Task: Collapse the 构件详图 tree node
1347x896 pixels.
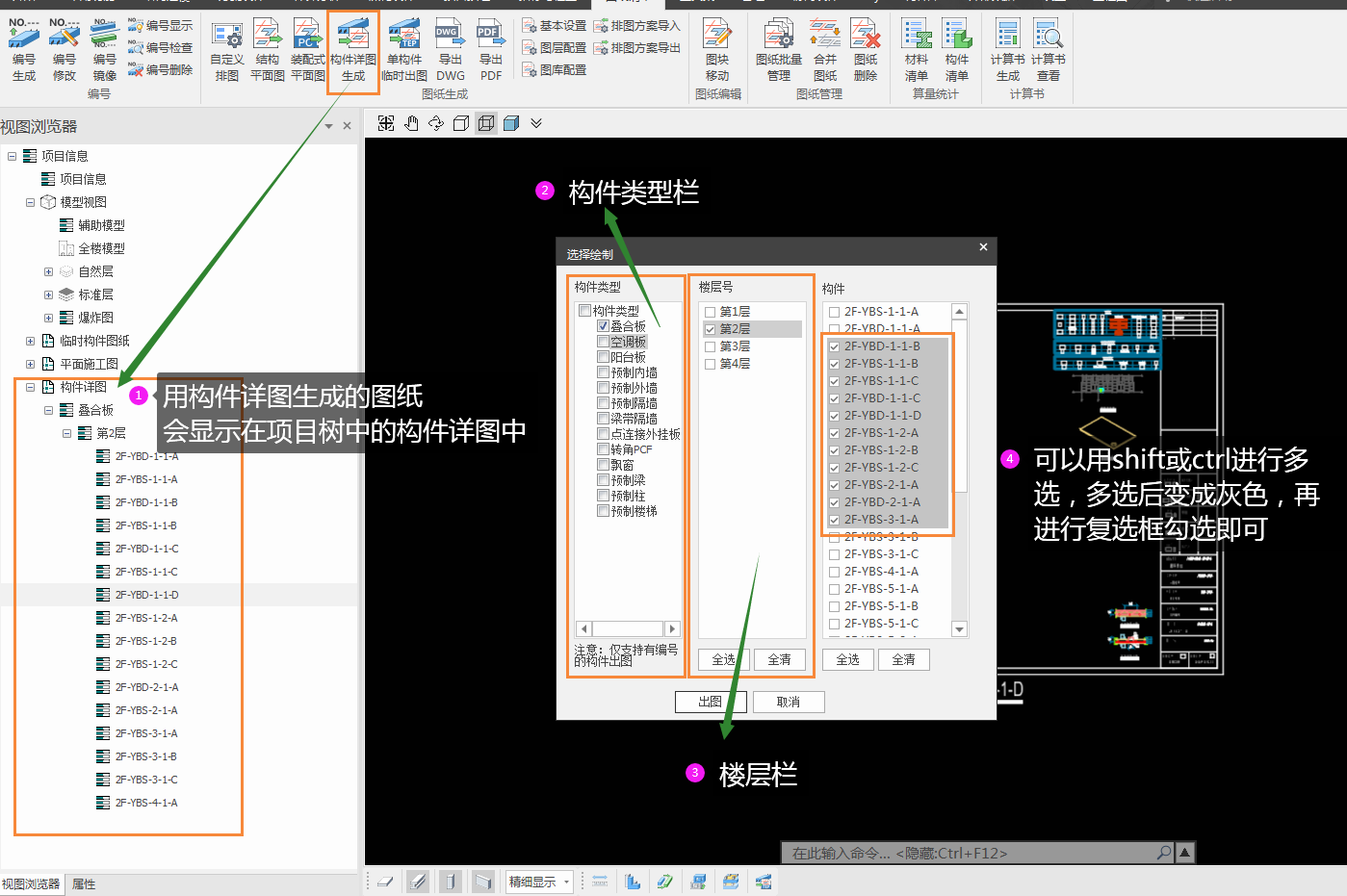Action: point(30,387)
